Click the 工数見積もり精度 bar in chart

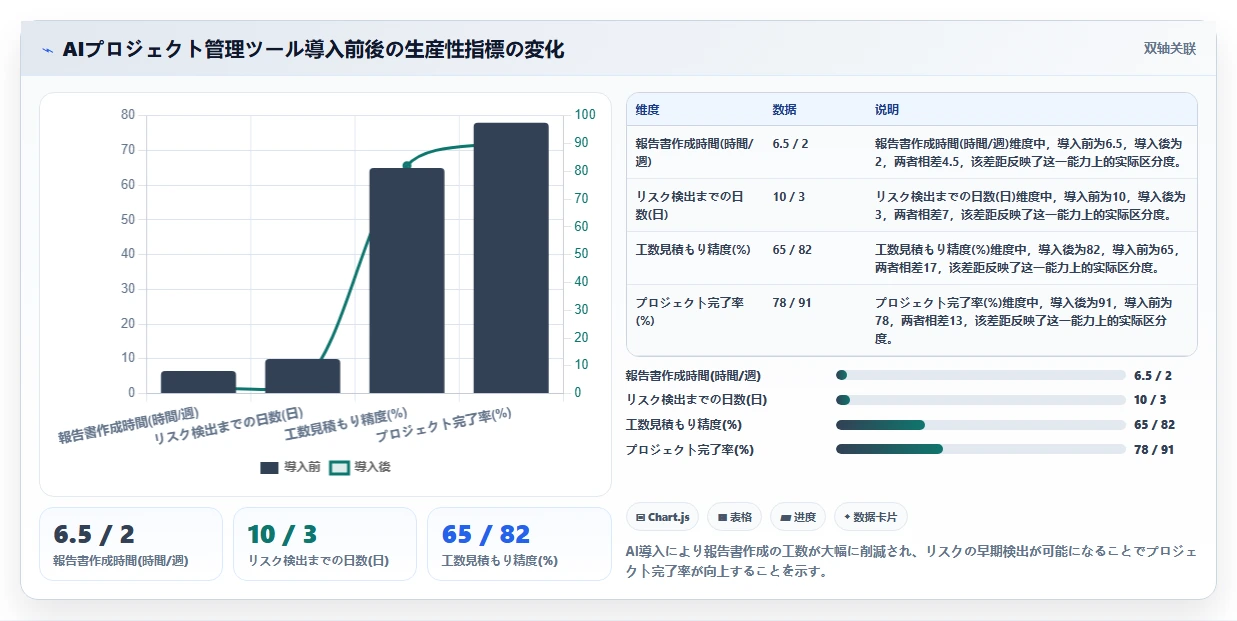point(407,281)
